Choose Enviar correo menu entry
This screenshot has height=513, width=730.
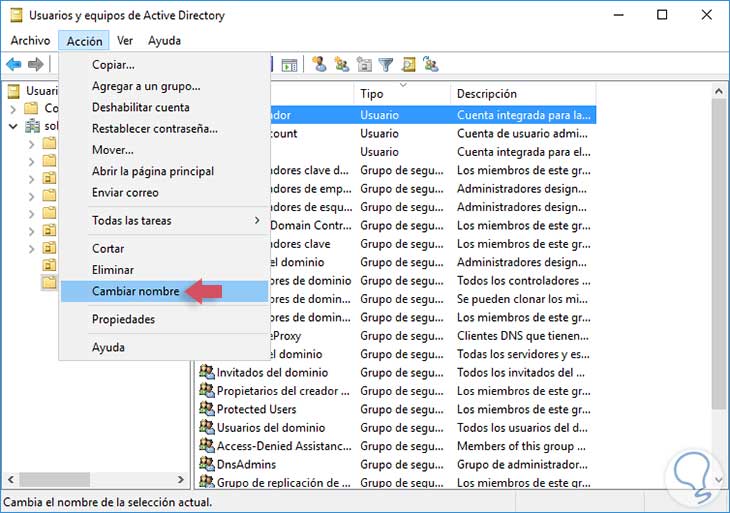click(x=164, y=193)
